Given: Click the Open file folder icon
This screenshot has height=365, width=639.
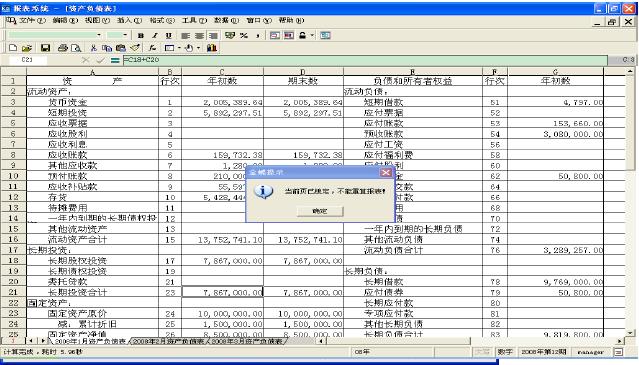Looking at the screenshot, I should coord(27,48).
